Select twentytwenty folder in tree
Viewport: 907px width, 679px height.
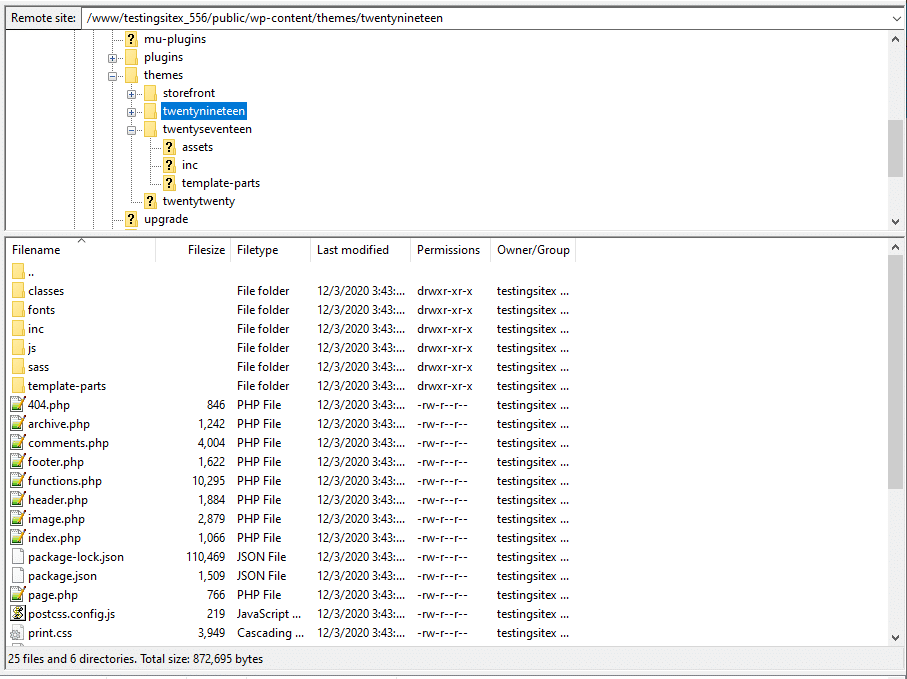(x=198, y=201)
